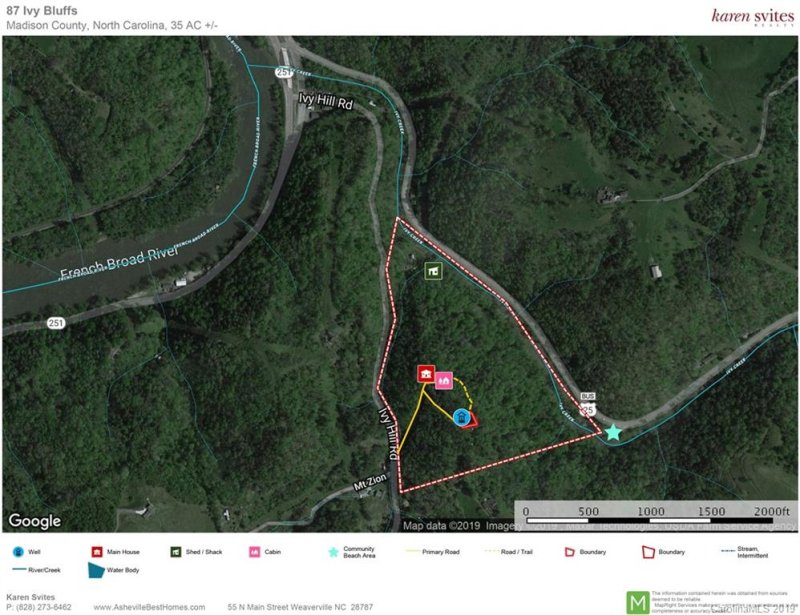
Task: Click the Main House legend icon
Action: [97, 552]
